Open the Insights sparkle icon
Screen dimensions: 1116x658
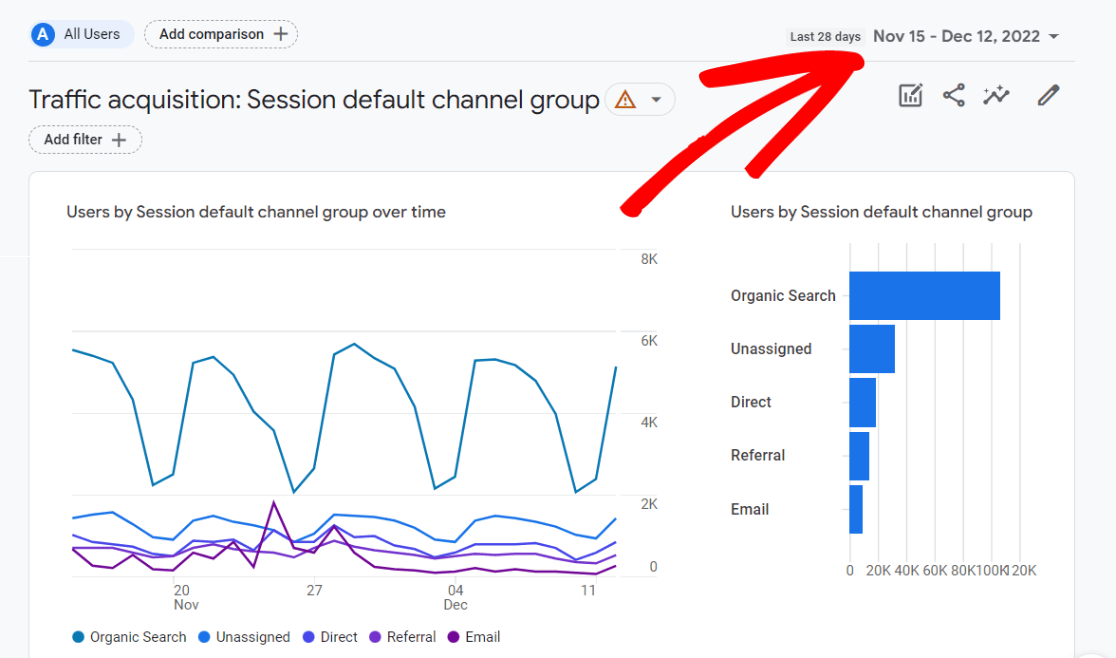[x=996, y=96]
